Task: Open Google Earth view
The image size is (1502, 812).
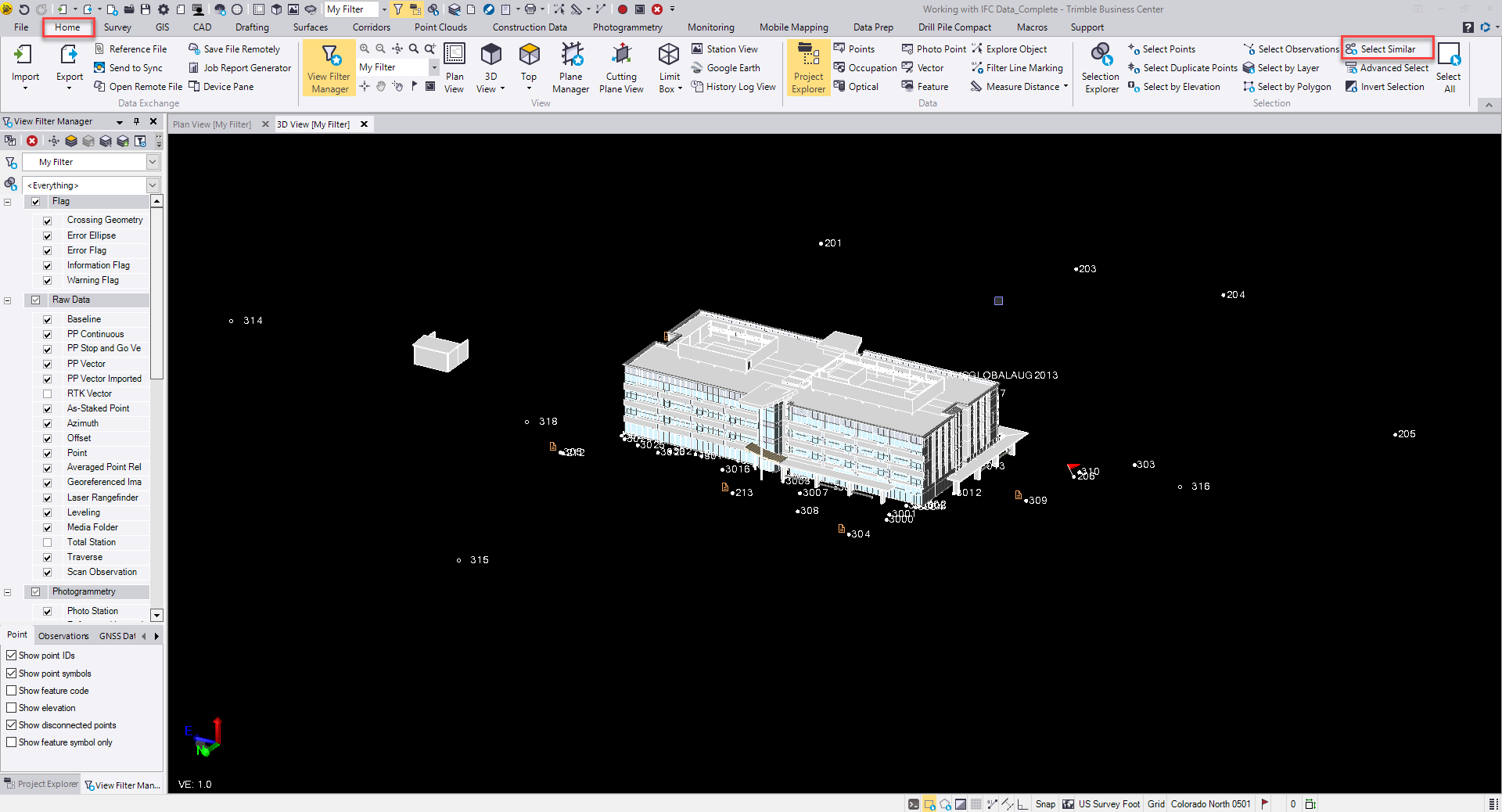Action: [726, 68]
